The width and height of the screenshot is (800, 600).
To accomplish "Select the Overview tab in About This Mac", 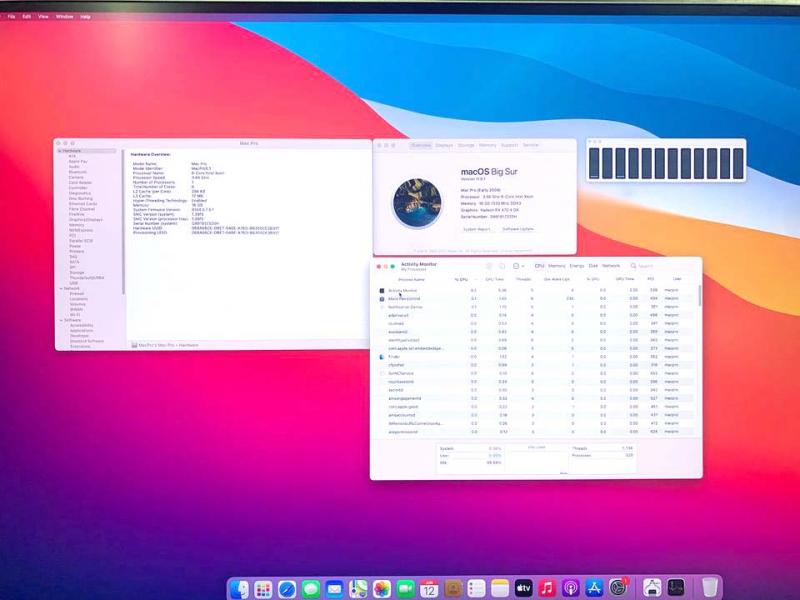I will (421, 145).
